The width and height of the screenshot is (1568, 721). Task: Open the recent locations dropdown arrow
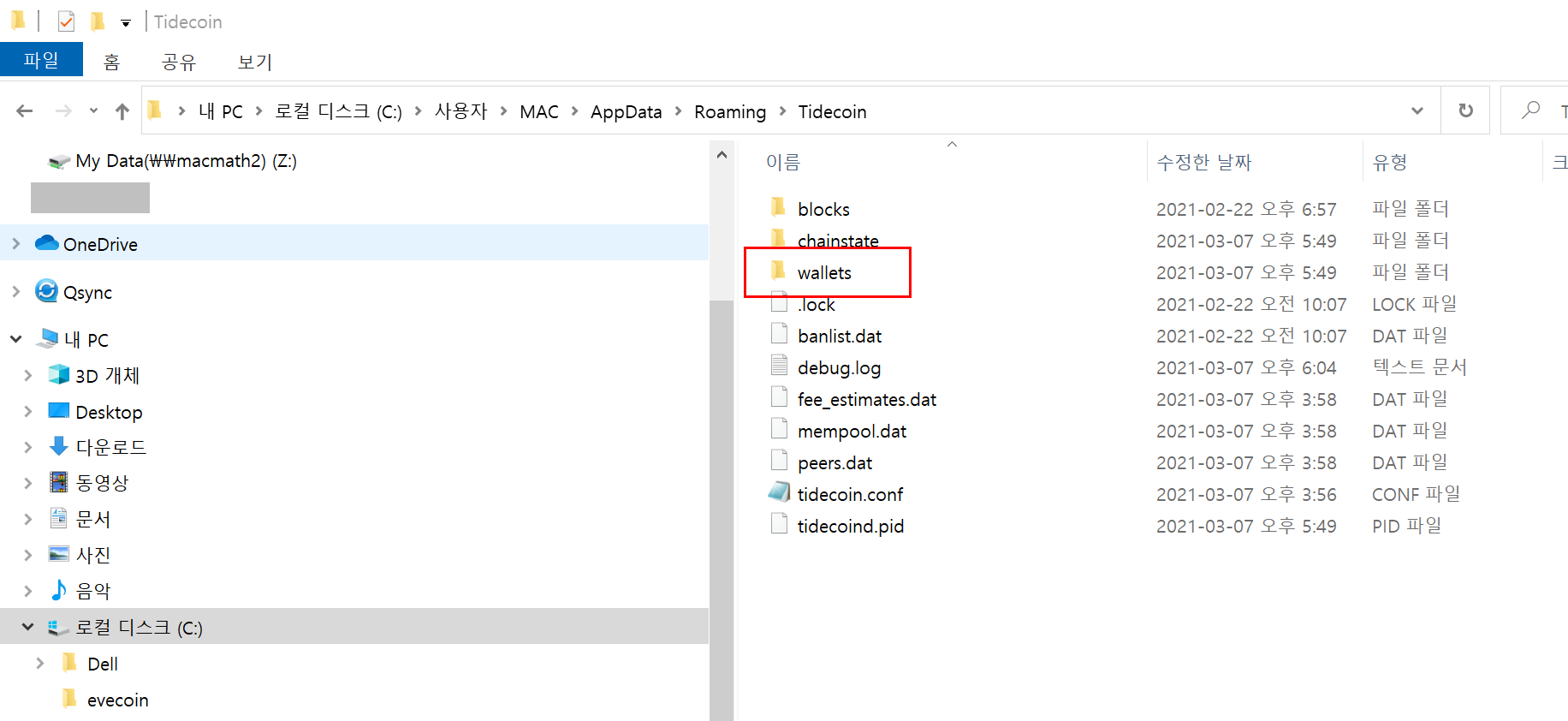click(x=93, y=111)
